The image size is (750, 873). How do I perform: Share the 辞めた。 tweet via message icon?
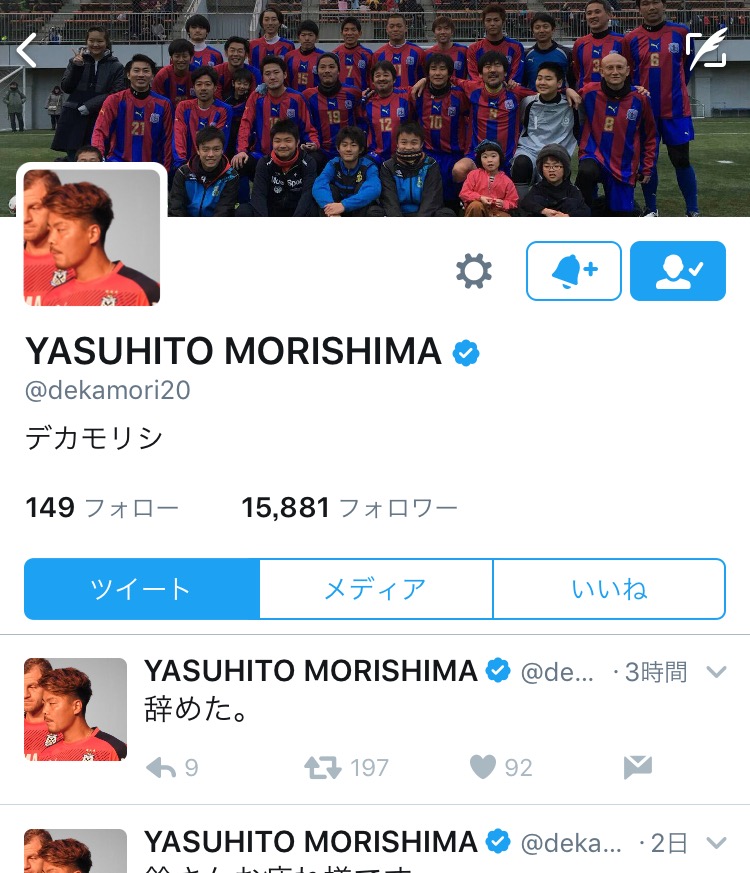click(x=638, y=767)
